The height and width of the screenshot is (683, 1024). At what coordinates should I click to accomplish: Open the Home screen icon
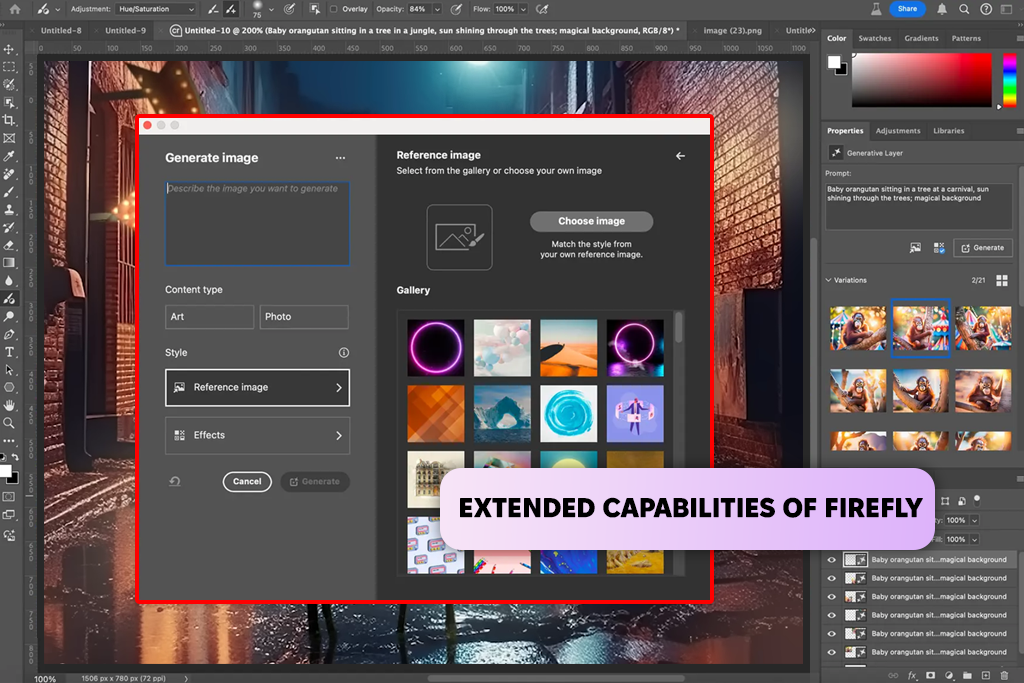[14, 9]
